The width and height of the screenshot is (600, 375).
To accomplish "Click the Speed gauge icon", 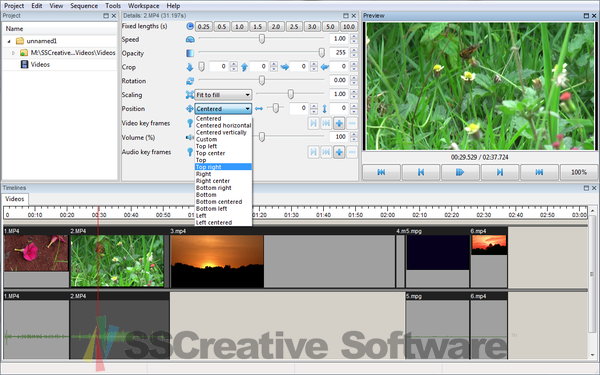I will click(190, 39).
